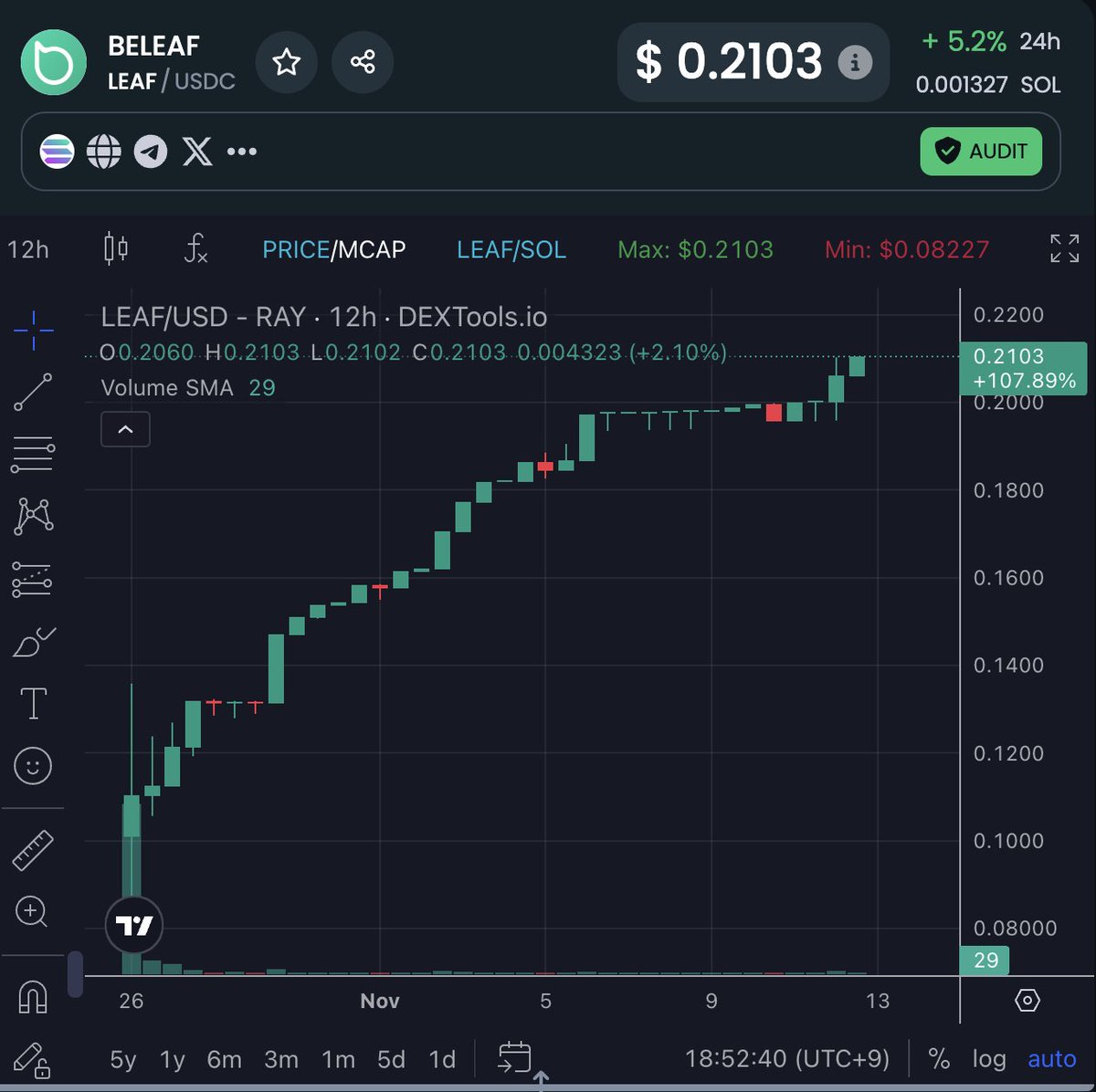This screenshot has height=1092, width=1096.
Task: Click the Max: $0.2103 label
Action: [x=696, y=249]
